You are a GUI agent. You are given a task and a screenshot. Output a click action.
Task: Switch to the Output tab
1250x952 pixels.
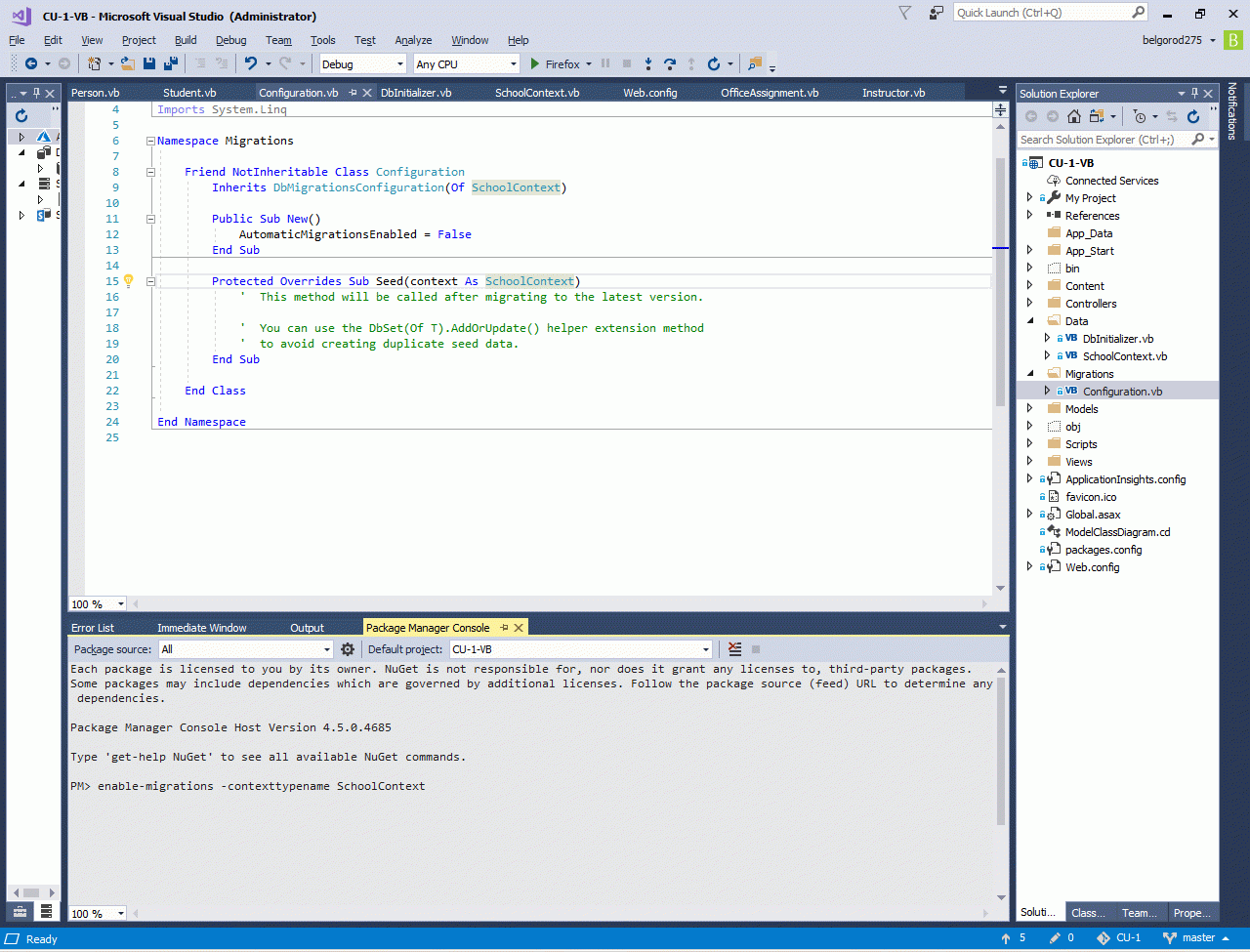point(308,628)
